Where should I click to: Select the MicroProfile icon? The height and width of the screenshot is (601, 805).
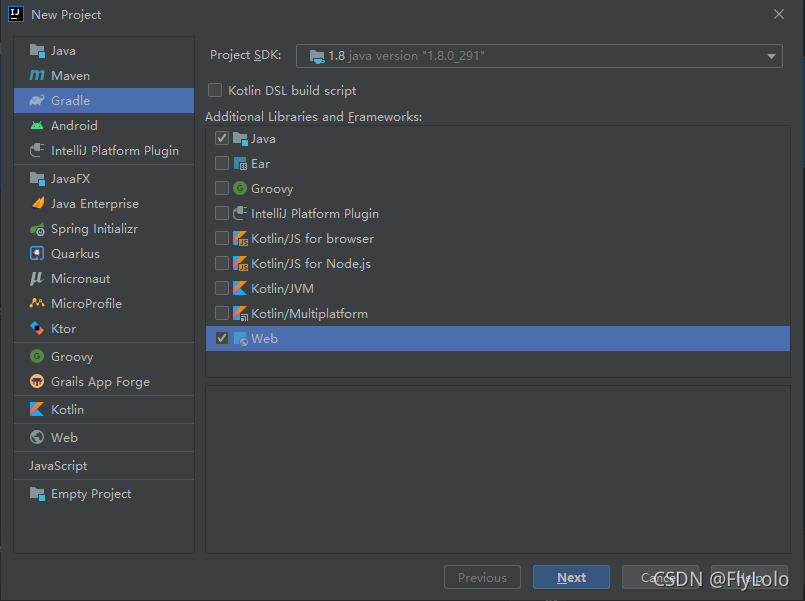pyautogui.click(x=37, y=303)
